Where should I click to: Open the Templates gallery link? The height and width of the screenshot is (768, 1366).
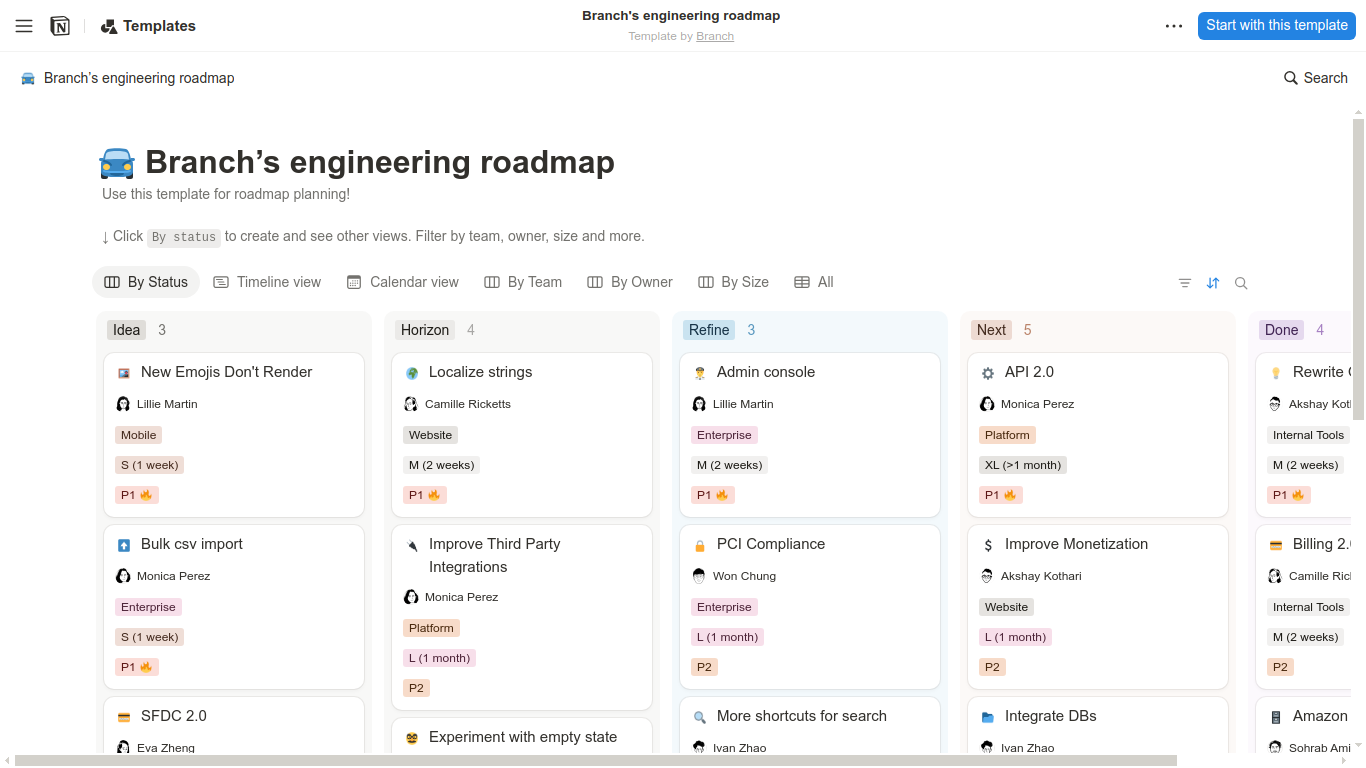click(148, 26)
